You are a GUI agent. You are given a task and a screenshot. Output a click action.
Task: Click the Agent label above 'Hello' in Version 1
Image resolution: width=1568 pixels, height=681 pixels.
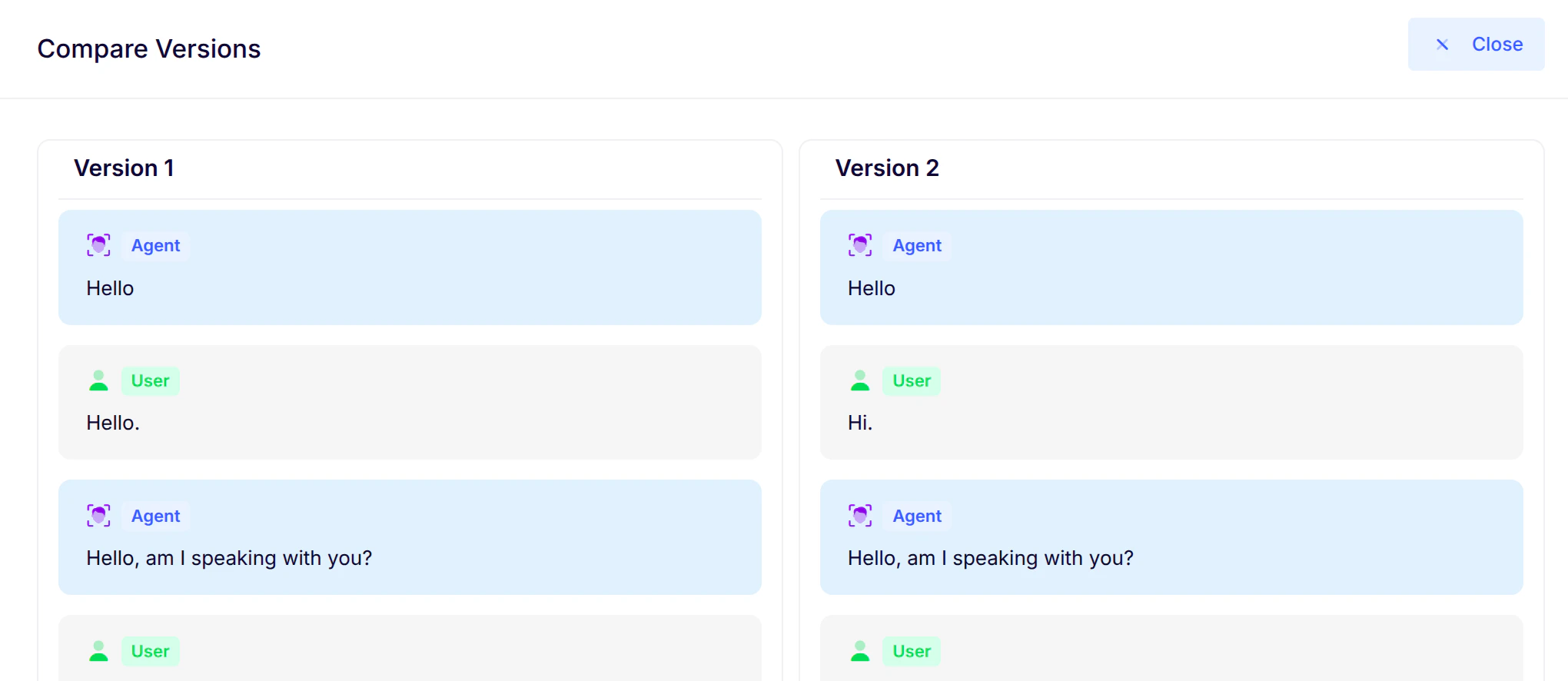[x=155, y=246]
